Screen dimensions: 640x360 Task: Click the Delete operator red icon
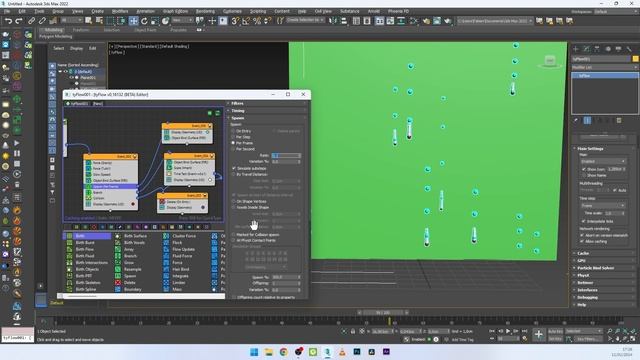pyautogui.click(x=118, y=282)
